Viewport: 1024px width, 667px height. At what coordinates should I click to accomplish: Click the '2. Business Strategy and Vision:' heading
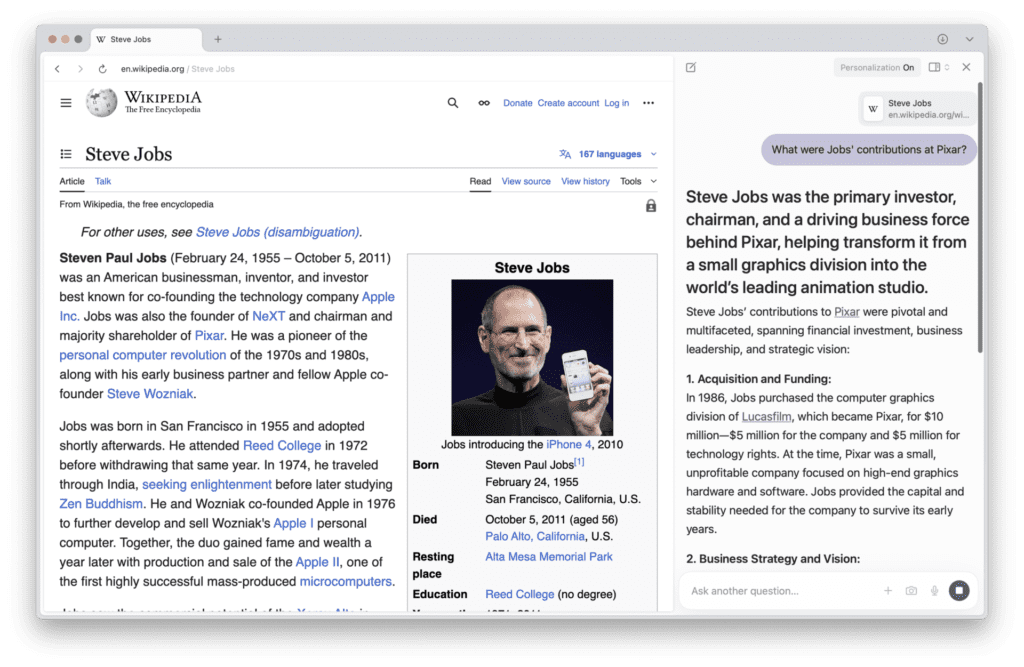pyautogui.click(x=773, y=559)
